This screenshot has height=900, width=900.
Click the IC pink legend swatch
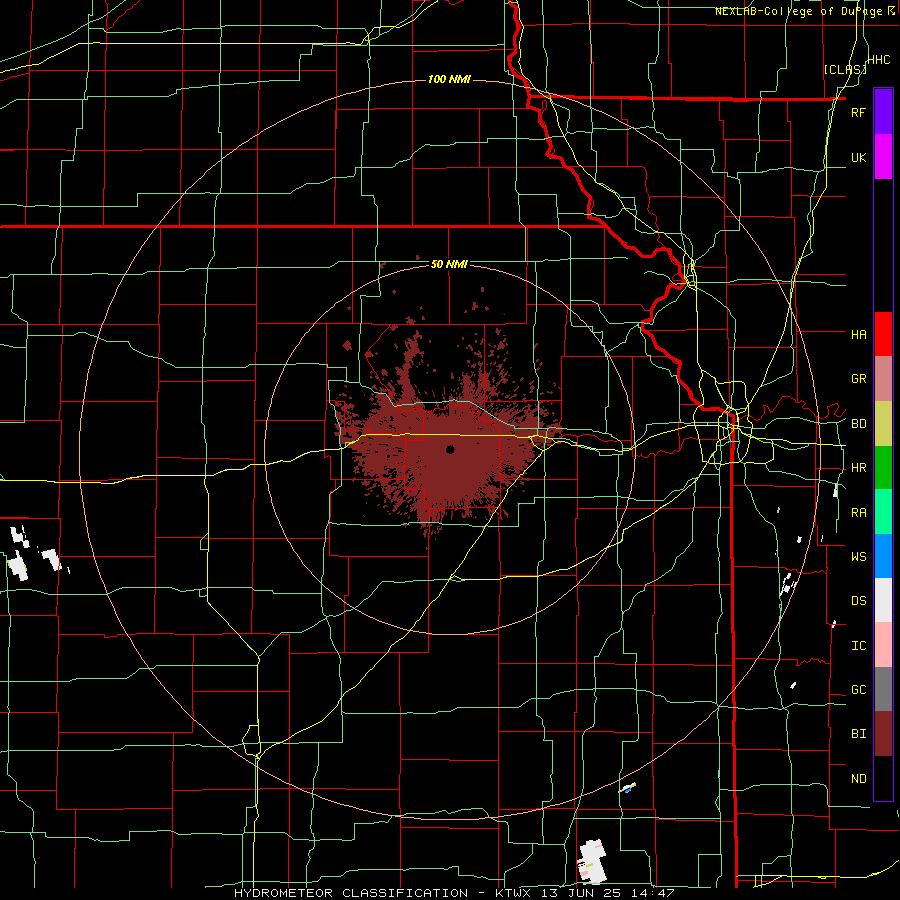point(883,645)
